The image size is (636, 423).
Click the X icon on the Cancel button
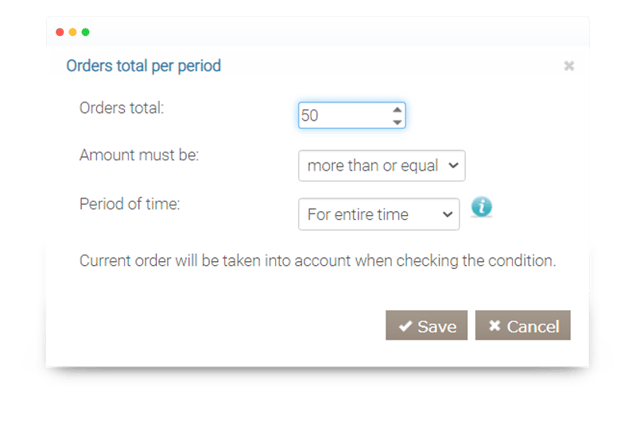494,326
